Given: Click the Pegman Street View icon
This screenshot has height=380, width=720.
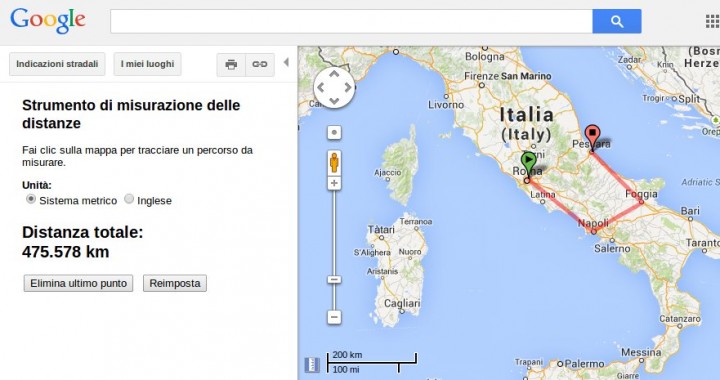Looking at the screenshot, I should coord(334,162).
